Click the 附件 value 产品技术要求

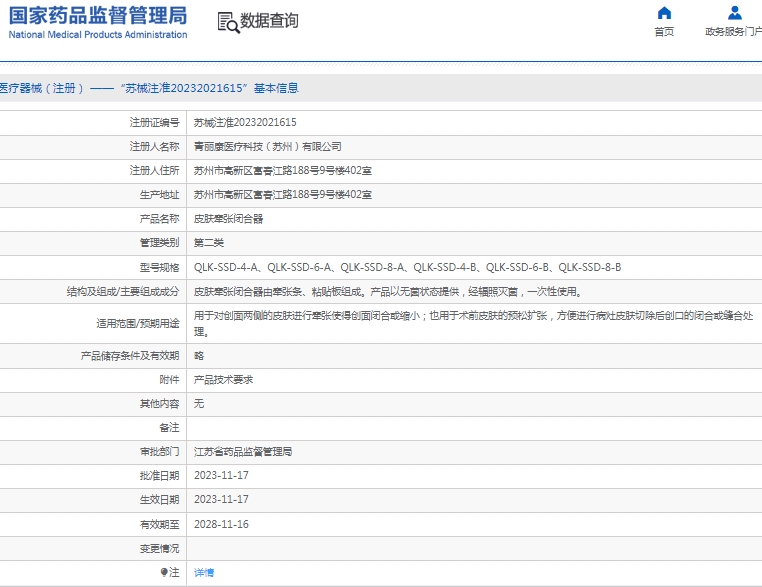click(224, 380)
